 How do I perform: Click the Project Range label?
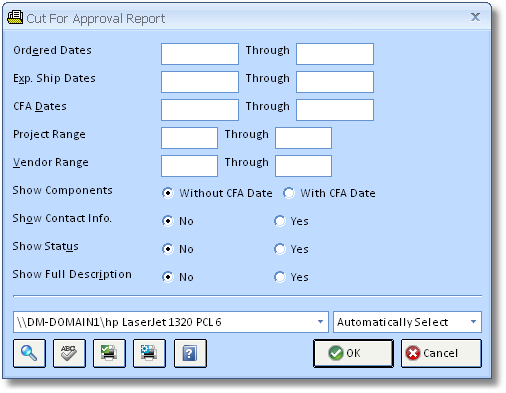pos(49,135)
